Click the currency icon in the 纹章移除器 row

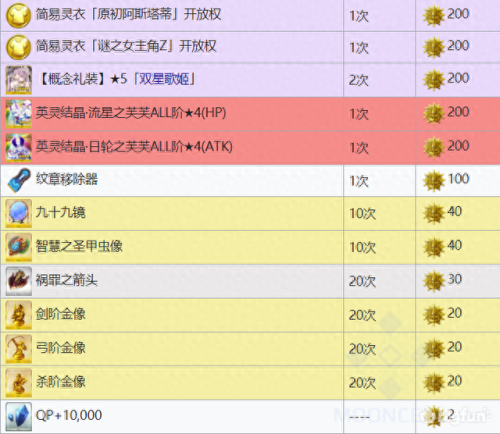click(x=434, y=181)
